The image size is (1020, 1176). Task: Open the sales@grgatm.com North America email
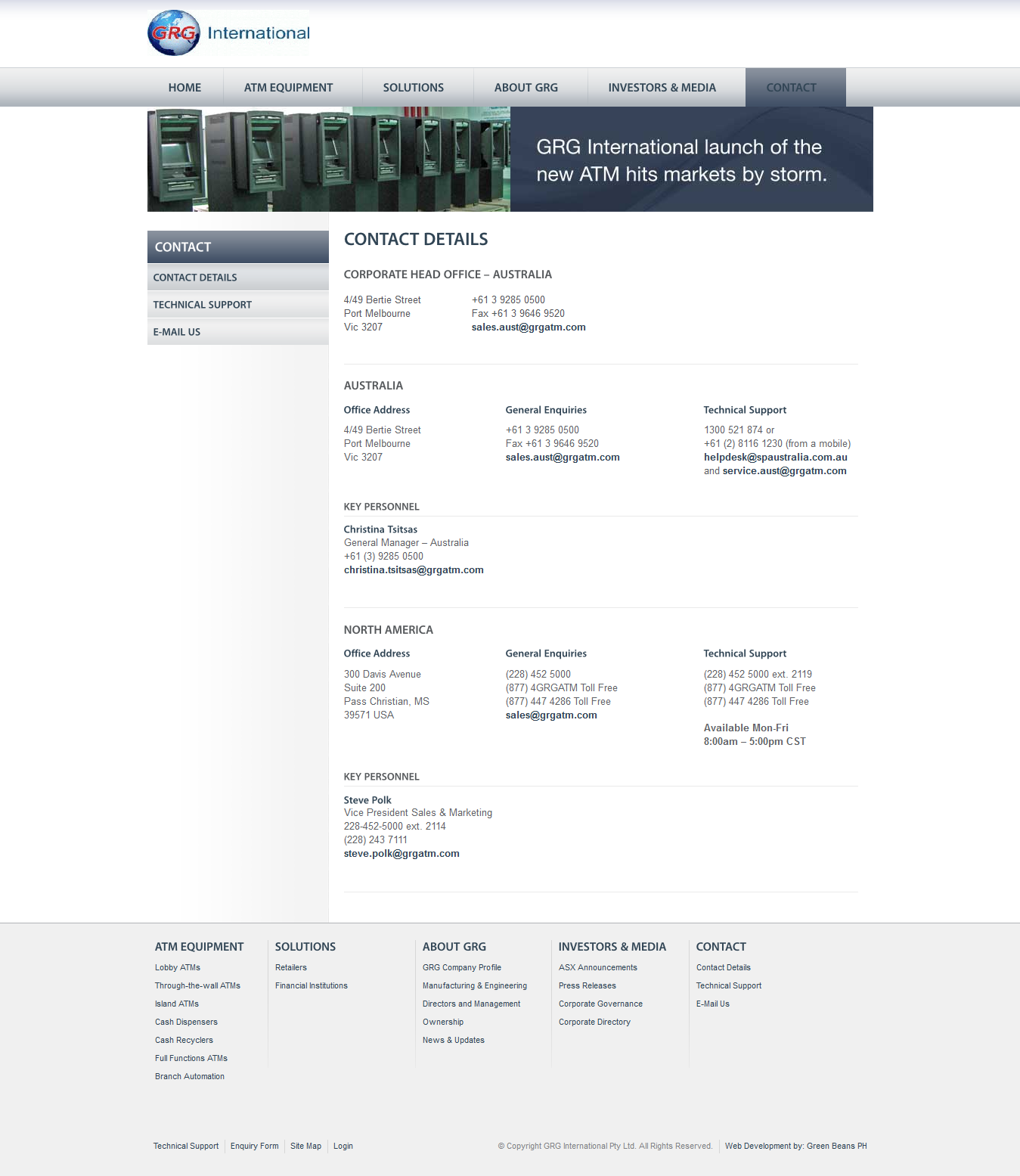tap(551, 715)
